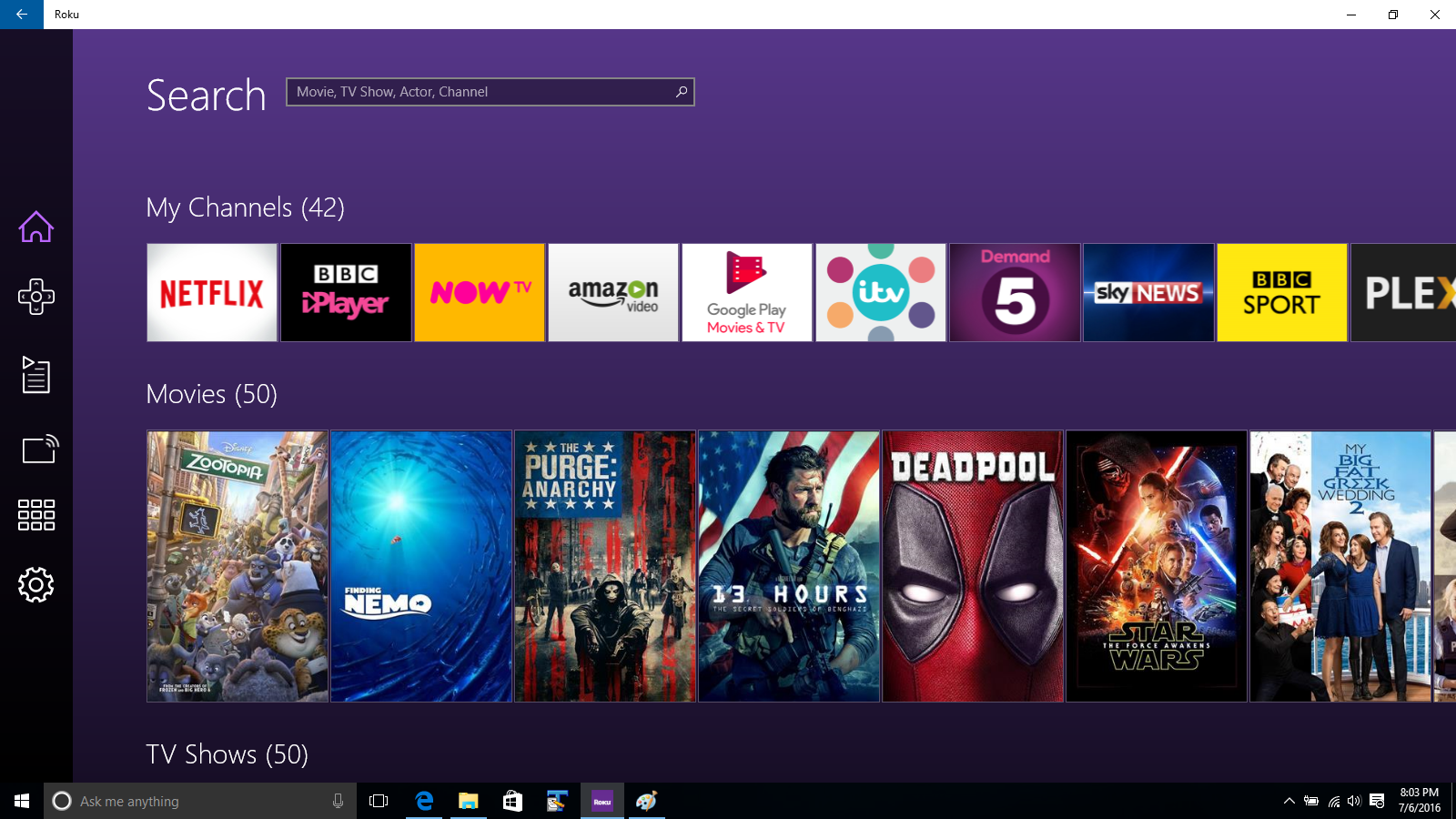Launch the Netflix channel

212,293
